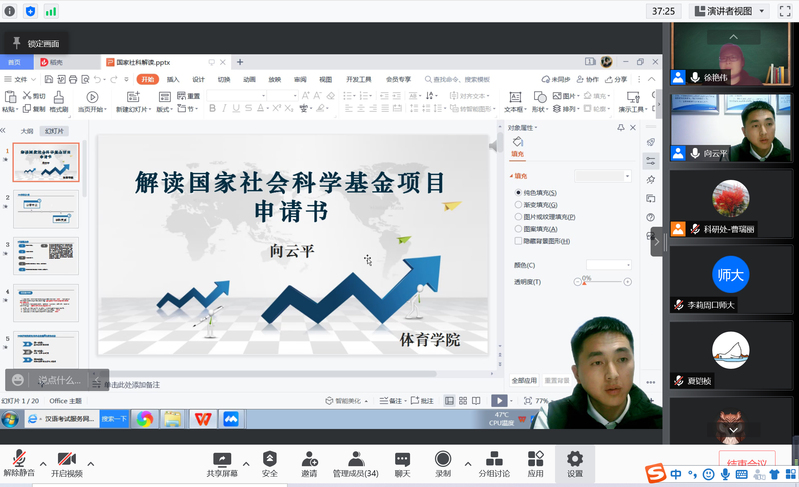Open meeting 设置 settings
Screen dimensions: 799x487
(575, 463)
